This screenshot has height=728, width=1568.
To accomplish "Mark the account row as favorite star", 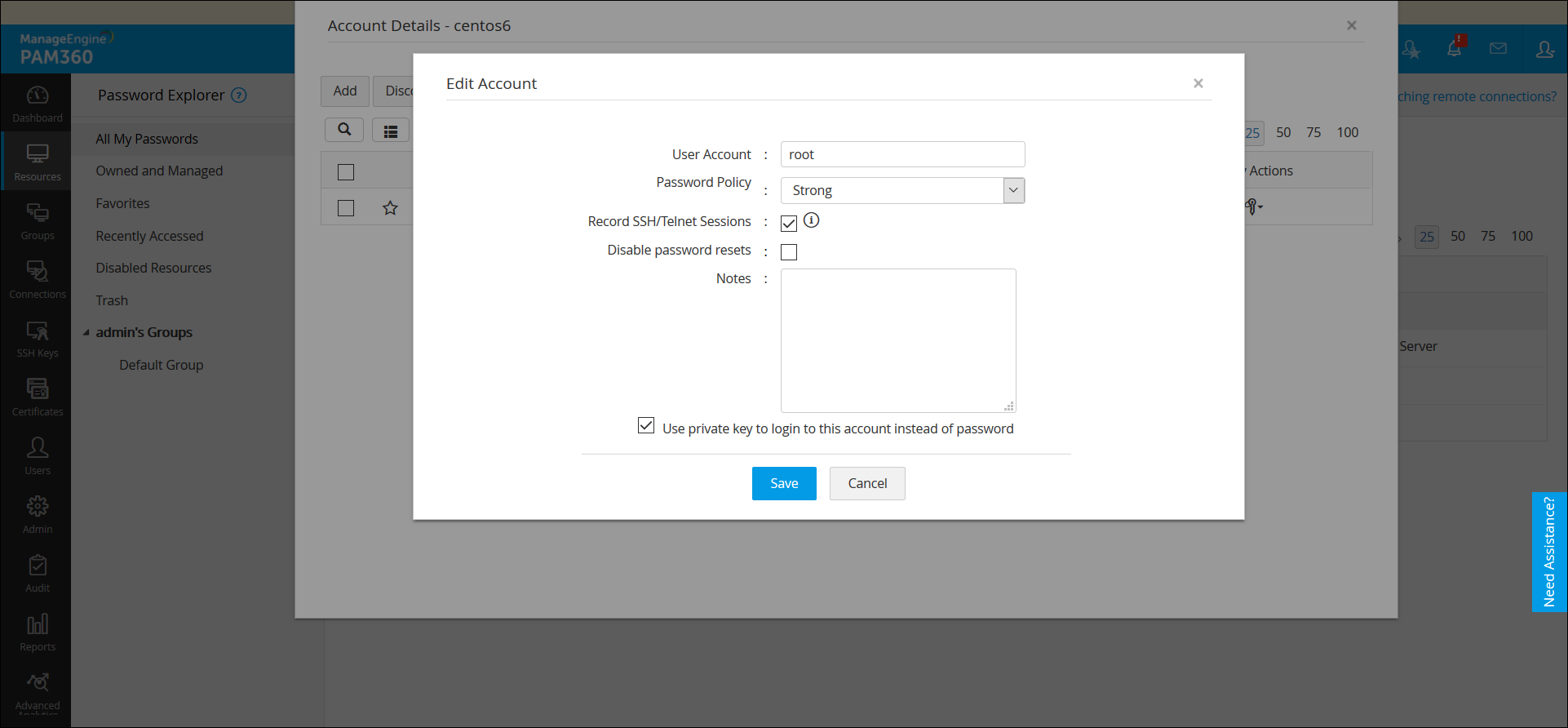I will tap(390, 208).
